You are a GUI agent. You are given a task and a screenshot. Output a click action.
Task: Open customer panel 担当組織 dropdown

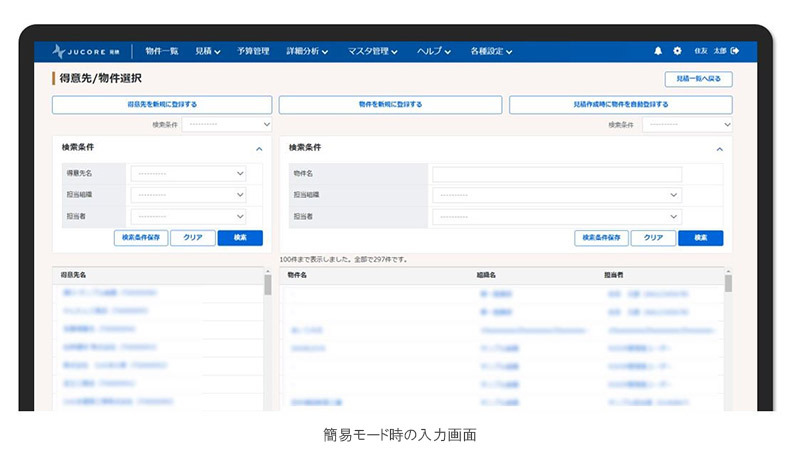point(188,195)
